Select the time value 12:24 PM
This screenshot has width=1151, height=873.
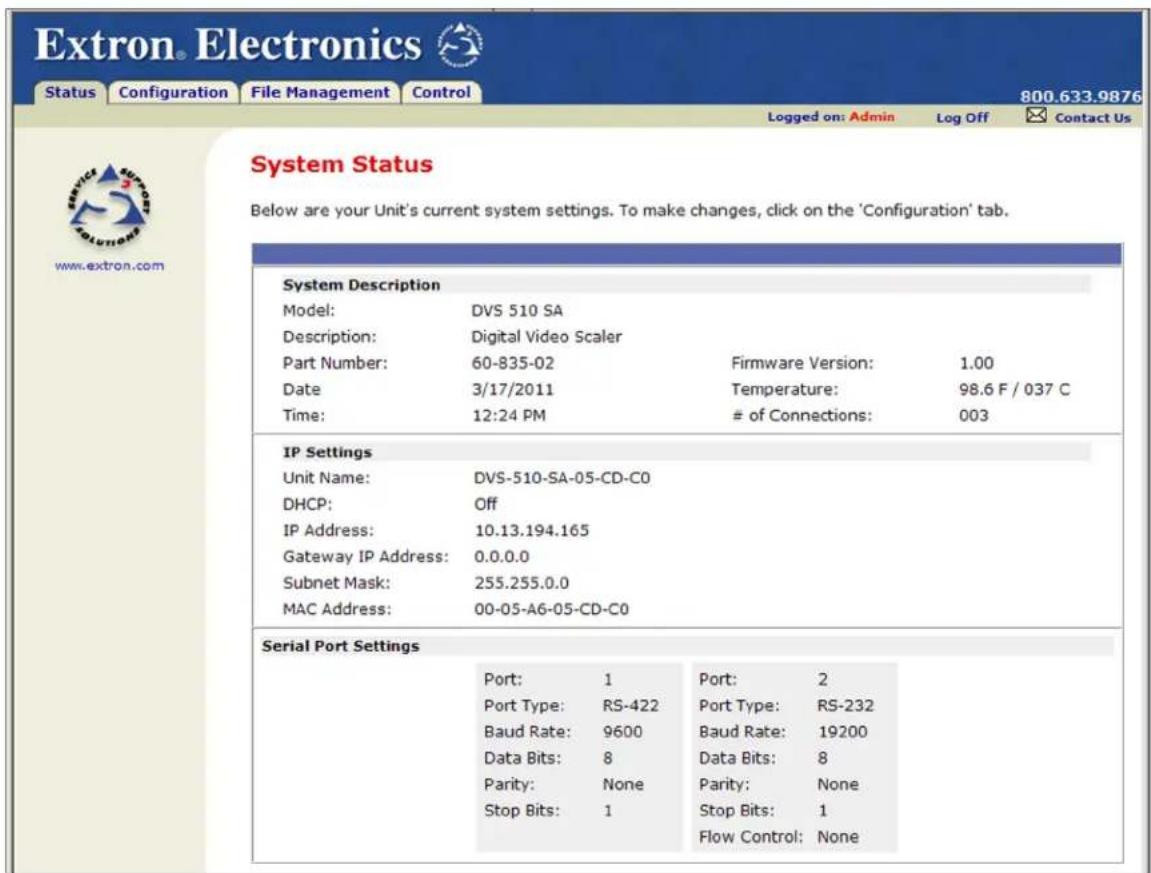coord(509,416)
